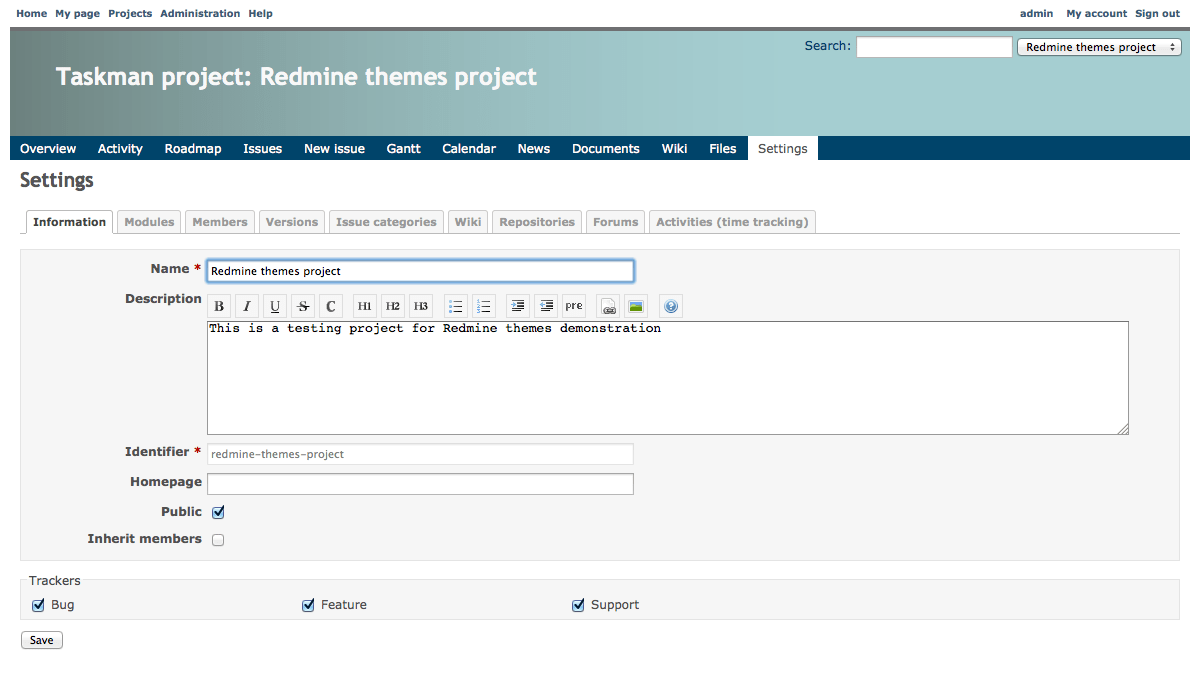
Task: Select the Information settings tab
Action: point(69,222)
